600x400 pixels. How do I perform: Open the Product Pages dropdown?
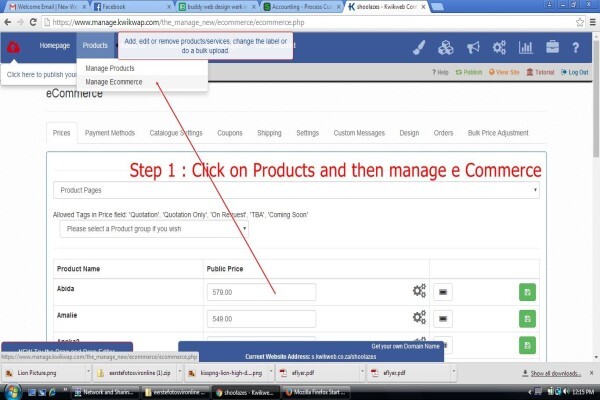[296, 190]
